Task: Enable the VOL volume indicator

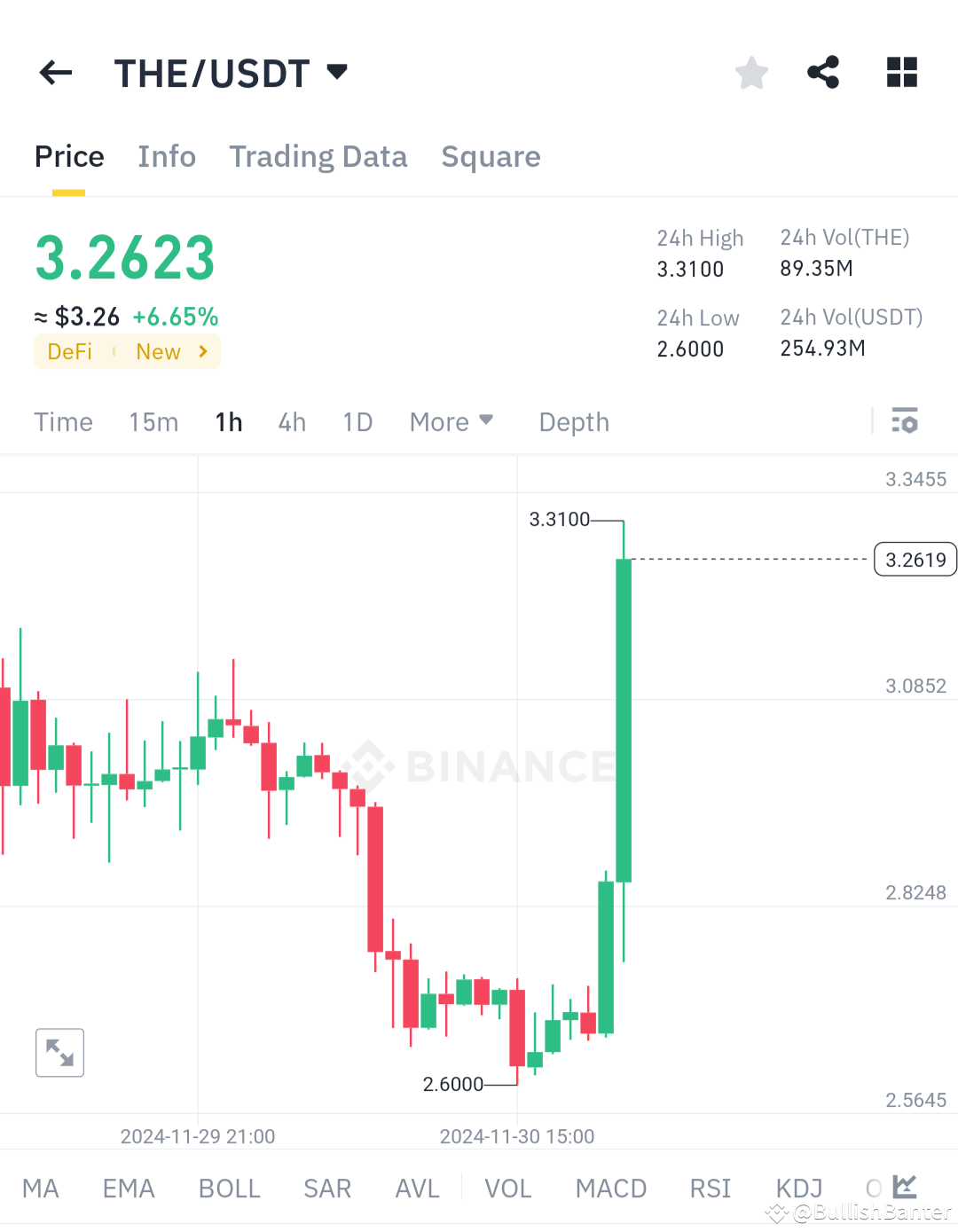Action: coord(507,1189)
